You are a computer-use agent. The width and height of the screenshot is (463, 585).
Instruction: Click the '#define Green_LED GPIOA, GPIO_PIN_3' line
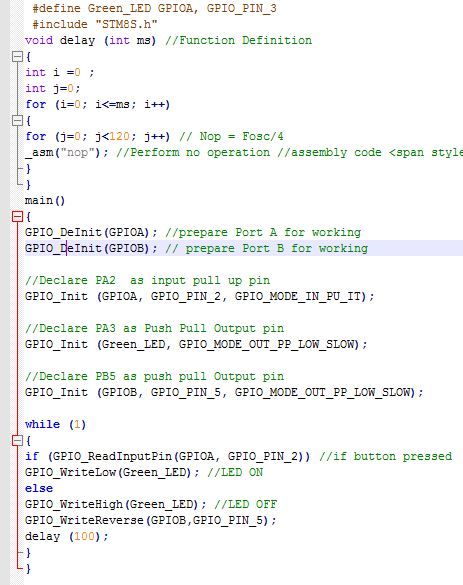(154, 9)
